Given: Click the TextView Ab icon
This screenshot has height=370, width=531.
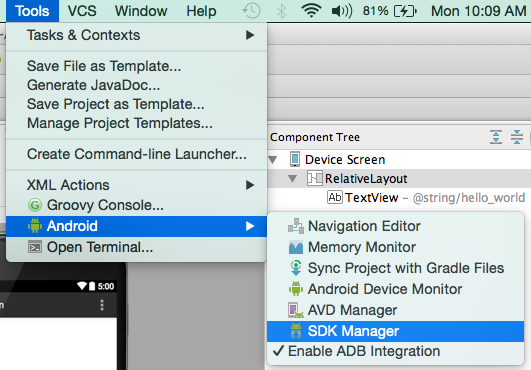Looking at the screenshot, I should (x=335, y=197).
